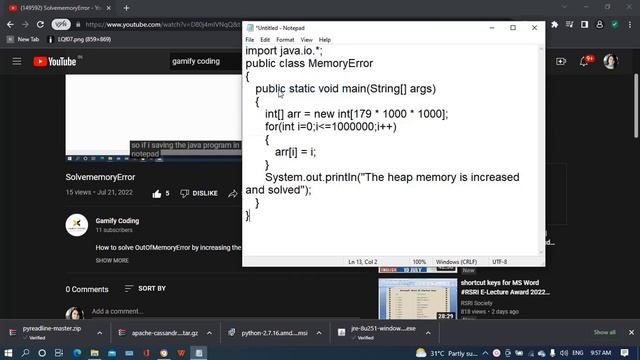The image size is (640, 360).
Task: Open the Gamify Coding channel avatar
Action: click(x=77, y=225)
